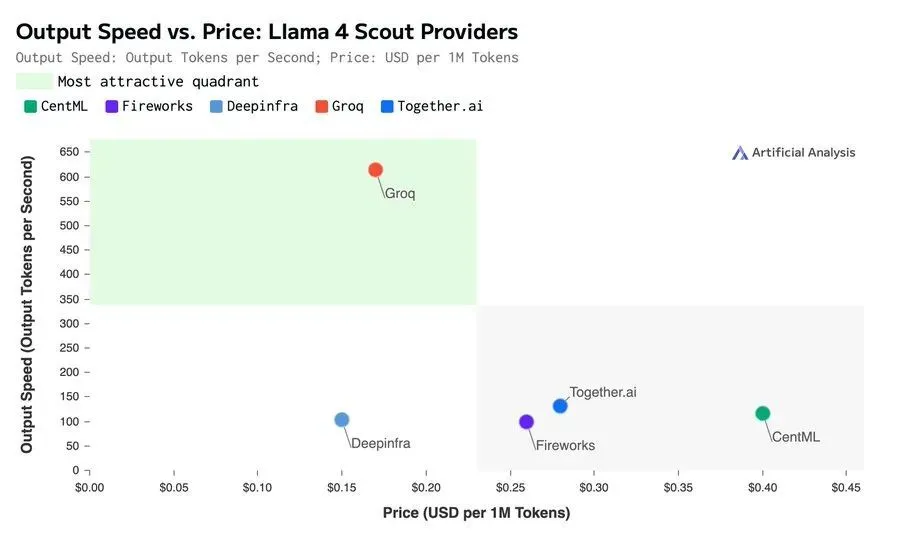Click the Groq data label text
Screen dimensions: 900x541
pos(400,193)
